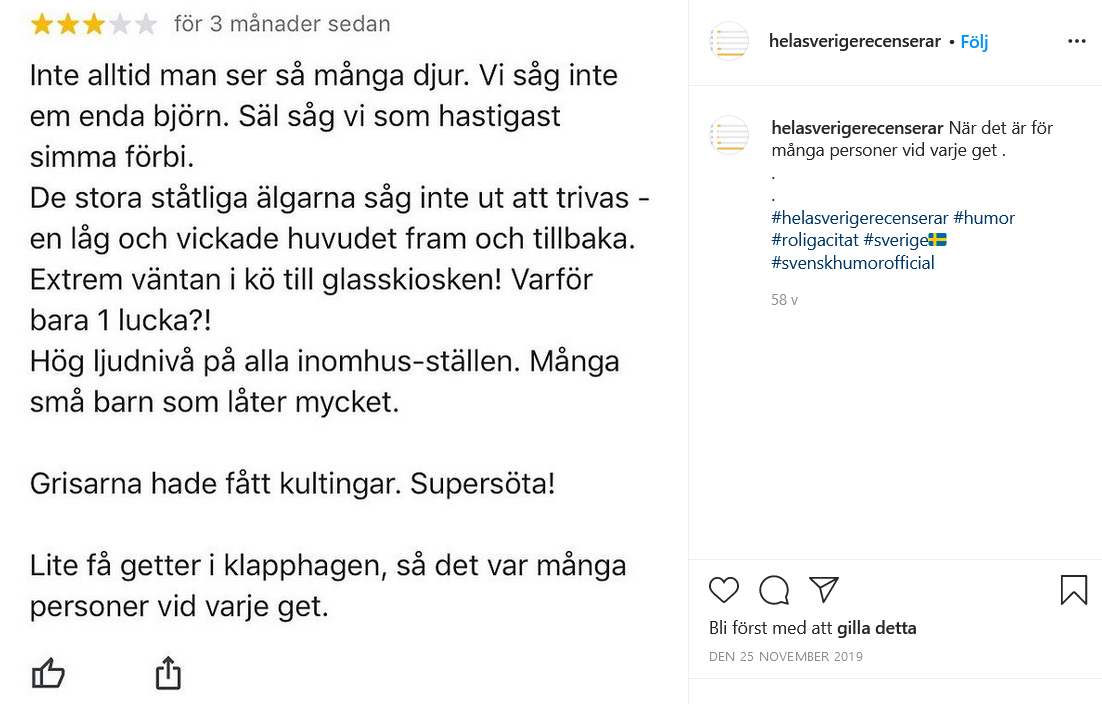
Task: Open the #roligacitat hashtag
Action: click(815, 240)
